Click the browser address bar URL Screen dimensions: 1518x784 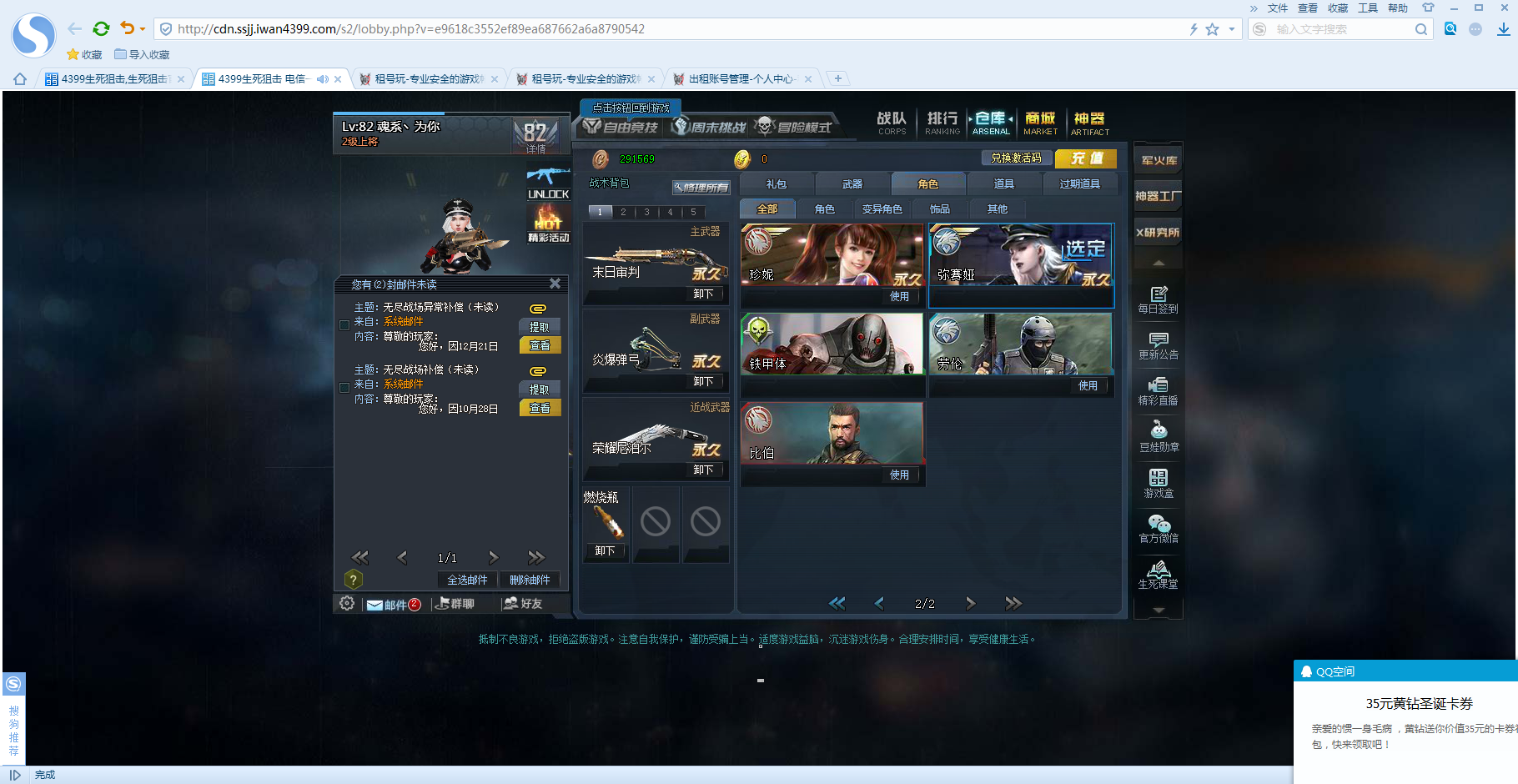(410, 29)
